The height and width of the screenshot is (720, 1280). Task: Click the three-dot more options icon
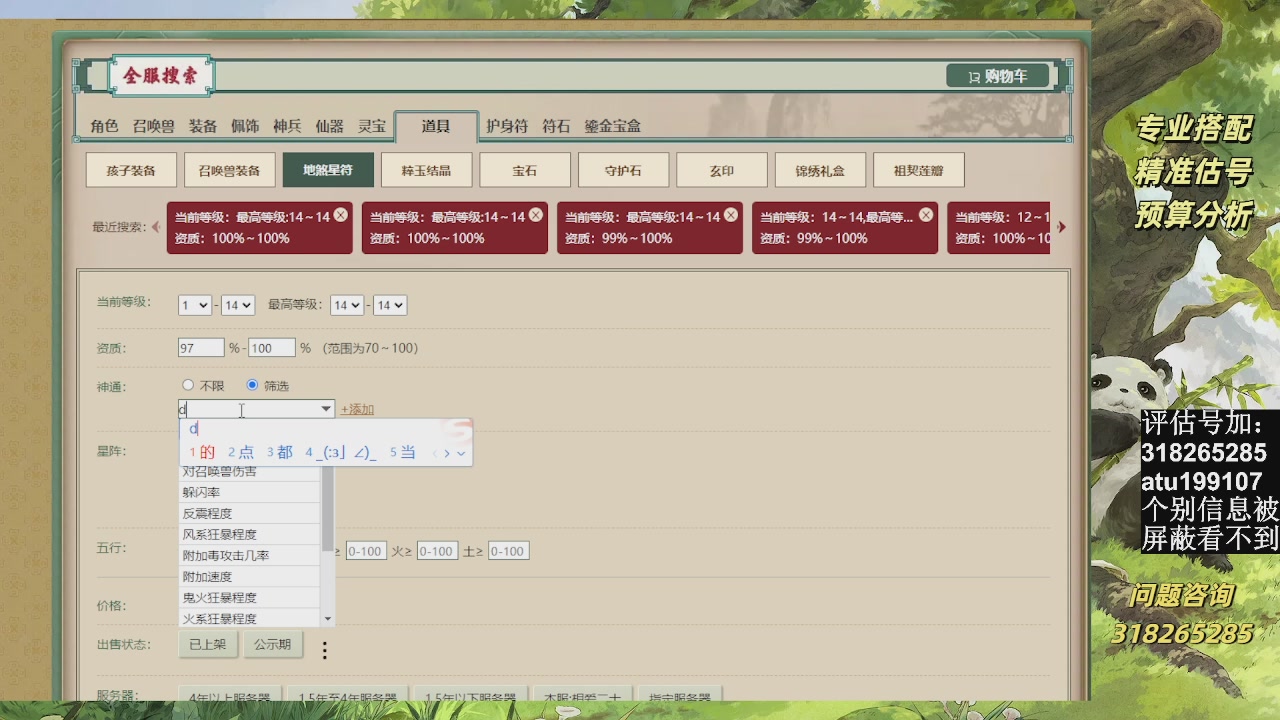pos(324,651)
